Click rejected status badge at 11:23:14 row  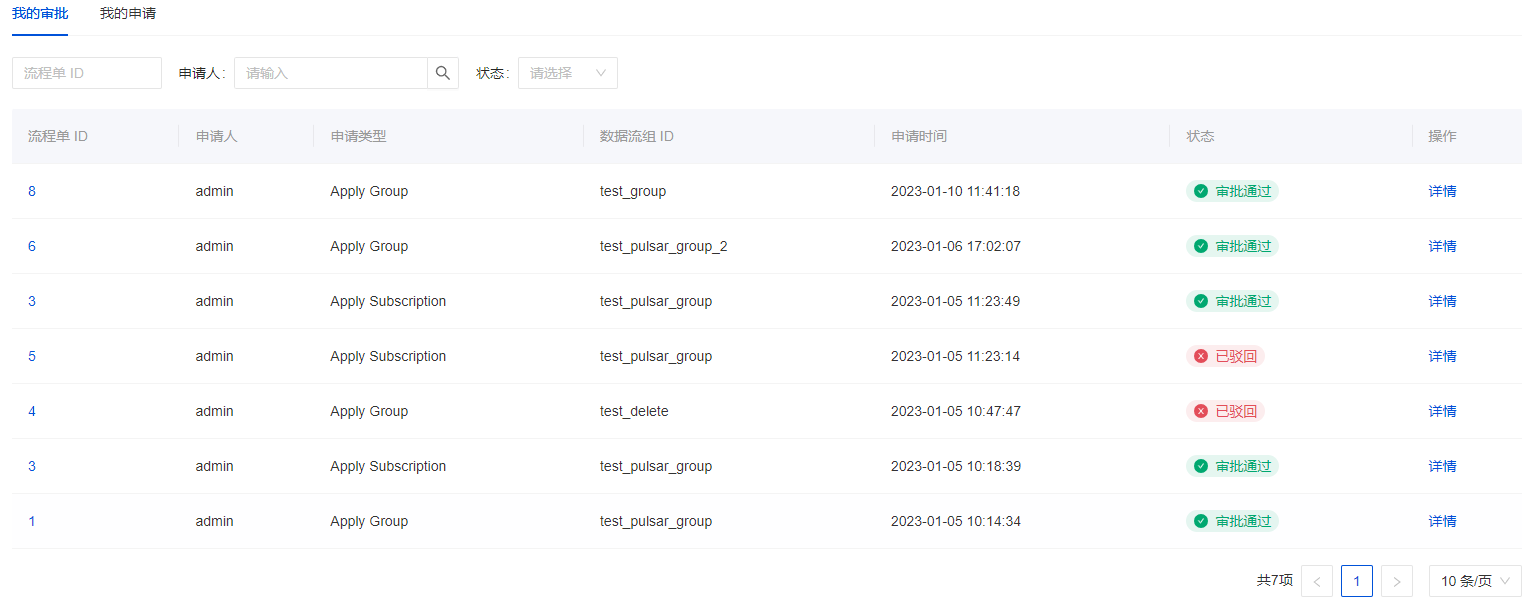(x=1225, y=356)
